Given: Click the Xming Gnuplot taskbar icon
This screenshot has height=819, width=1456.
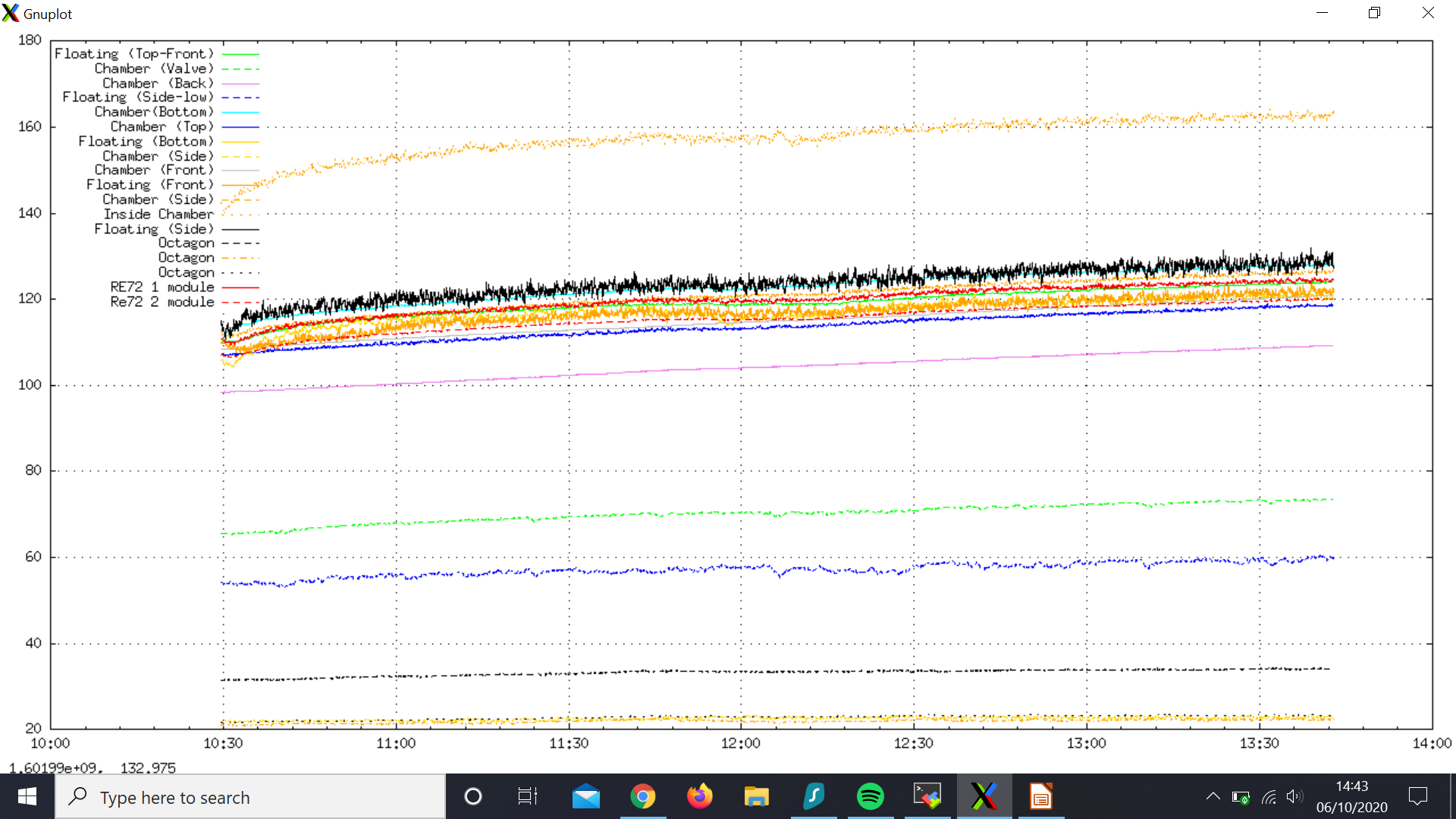Looking at the screenshot, I should [984, 796].
